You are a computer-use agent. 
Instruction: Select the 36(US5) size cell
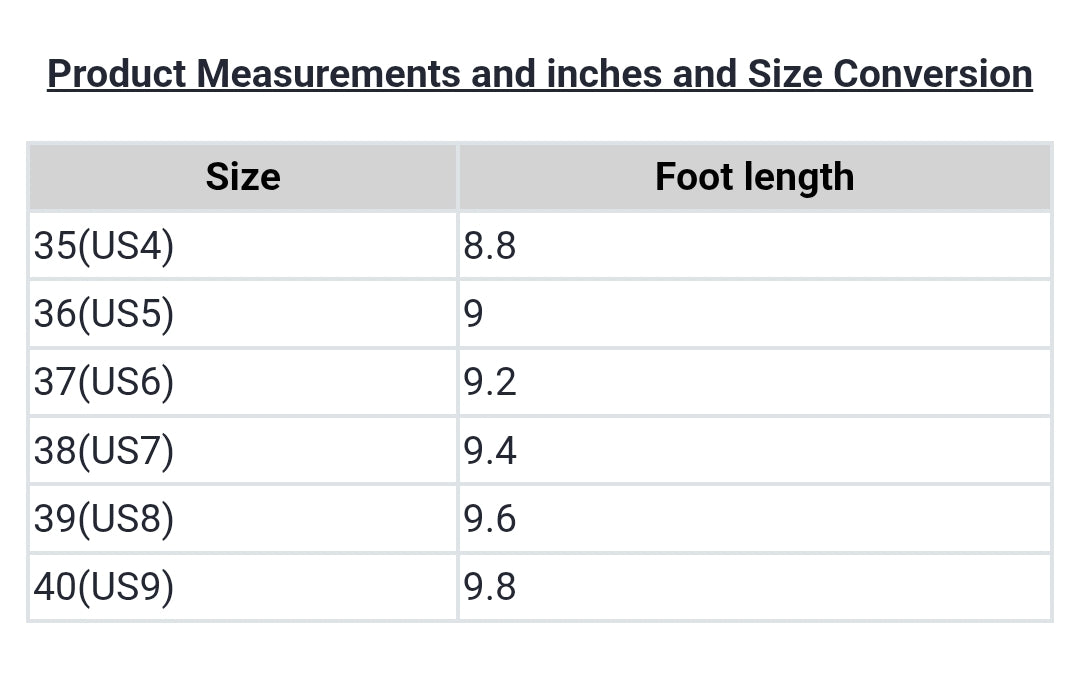point(104,314)
